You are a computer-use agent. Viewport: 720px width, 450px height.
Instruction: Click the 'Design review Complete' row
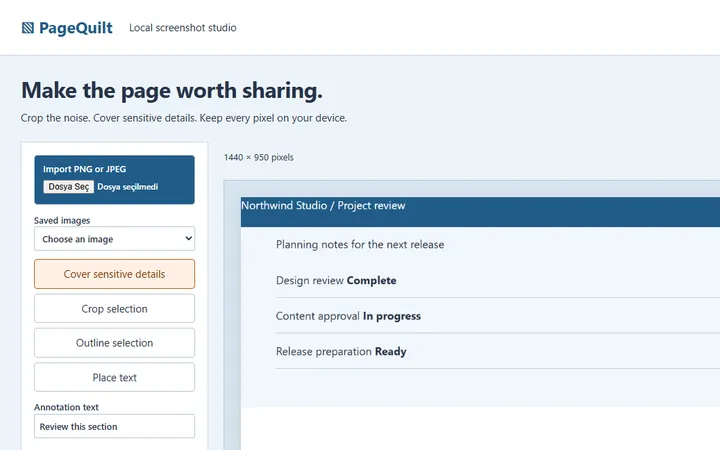tap(498, 281)
